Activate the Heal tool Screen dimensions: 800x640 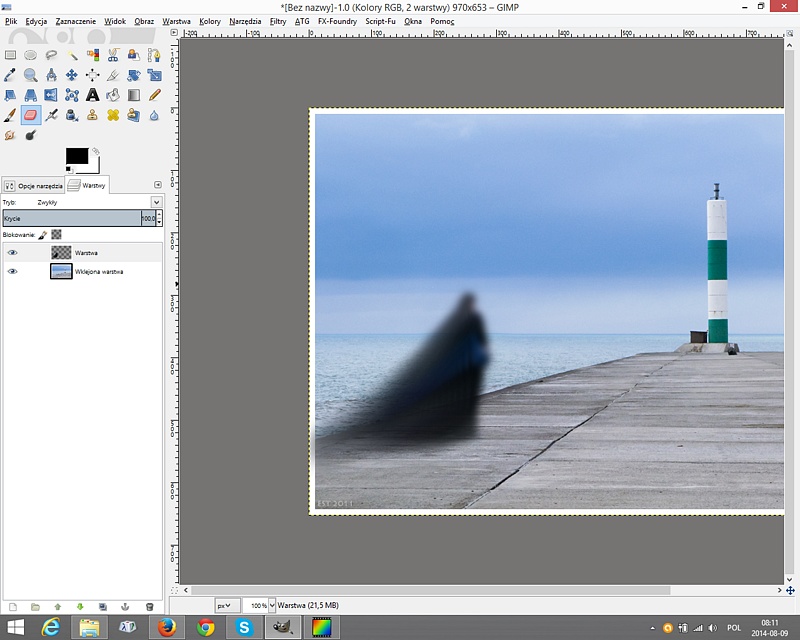coord(113,115)
